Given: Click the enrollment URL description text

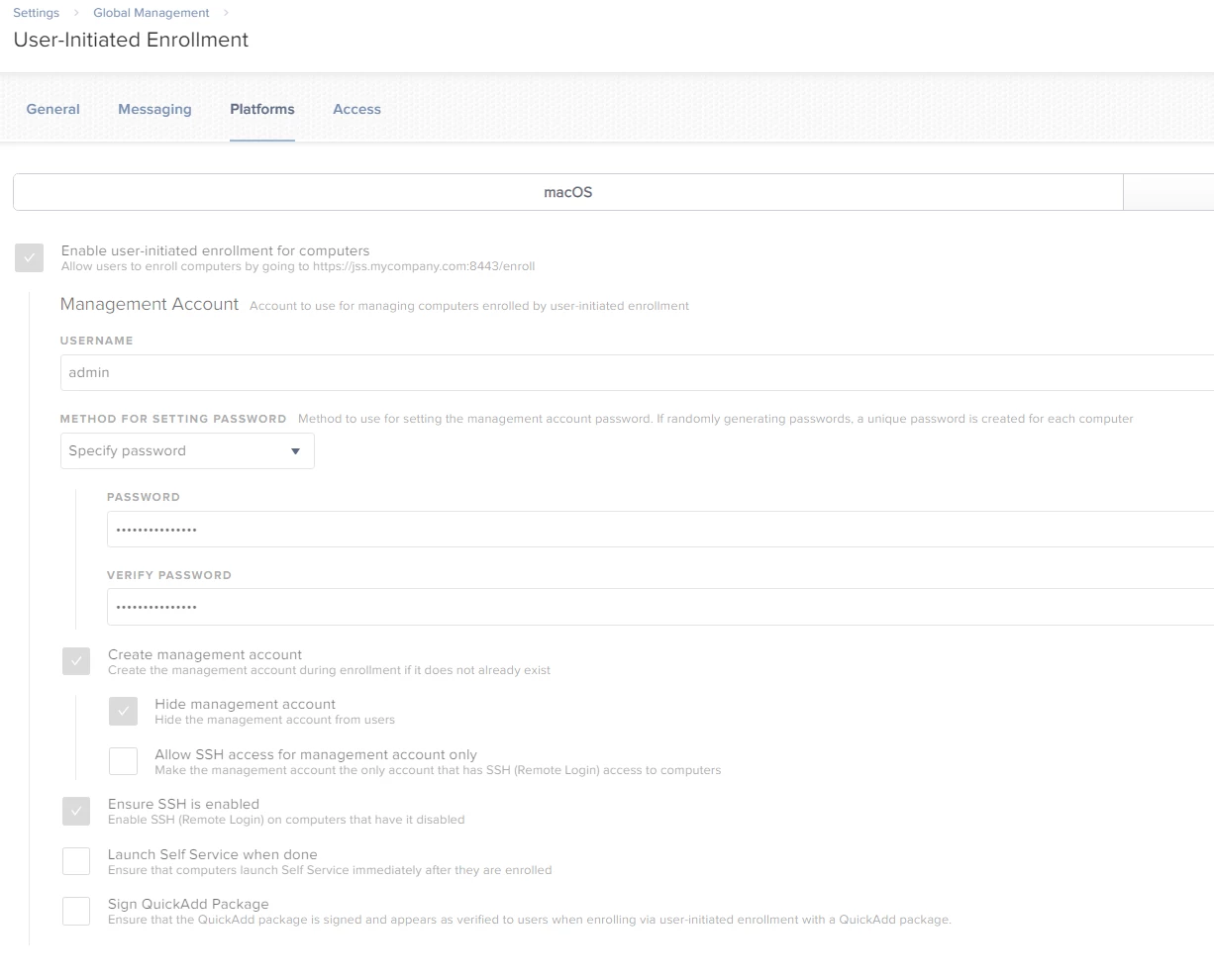Looking at the screenshot, I should [298, 266].
